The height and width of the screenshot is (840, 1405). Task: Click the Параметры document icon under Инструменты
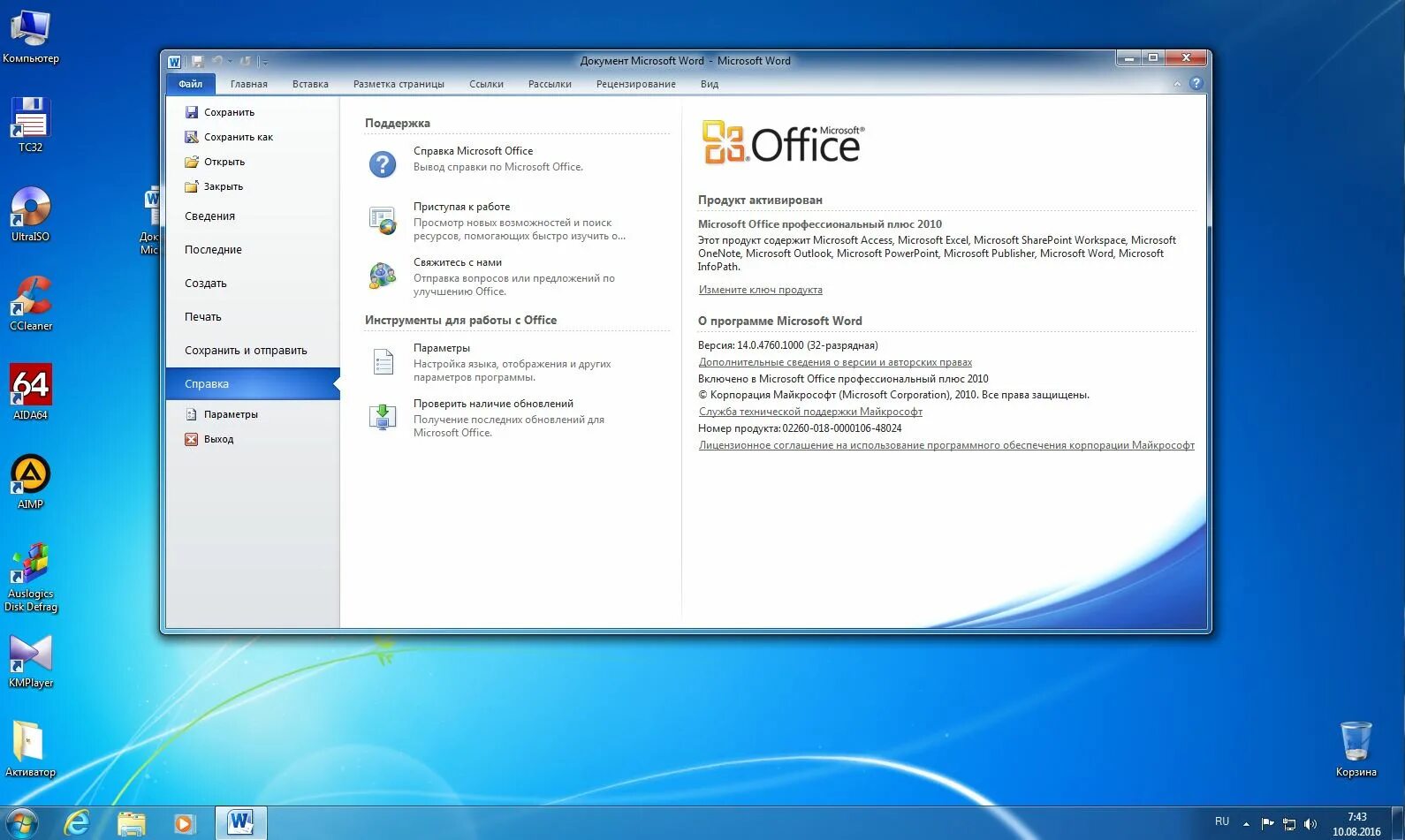coord(383,362)
